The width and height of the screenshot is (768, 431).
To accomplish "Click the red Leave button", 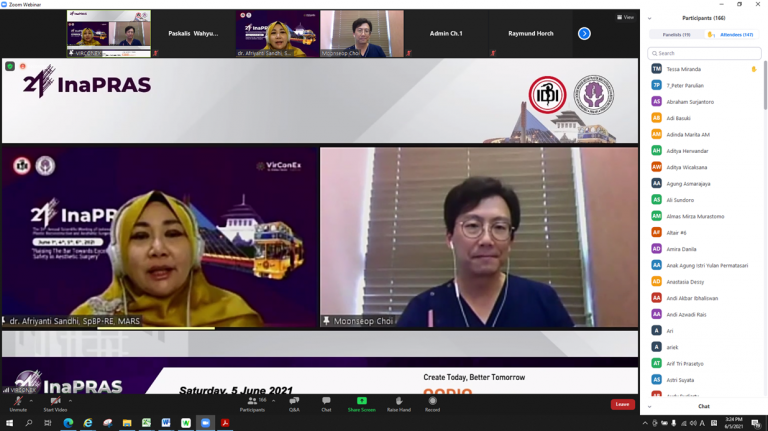I will click(x=622, y=404).
